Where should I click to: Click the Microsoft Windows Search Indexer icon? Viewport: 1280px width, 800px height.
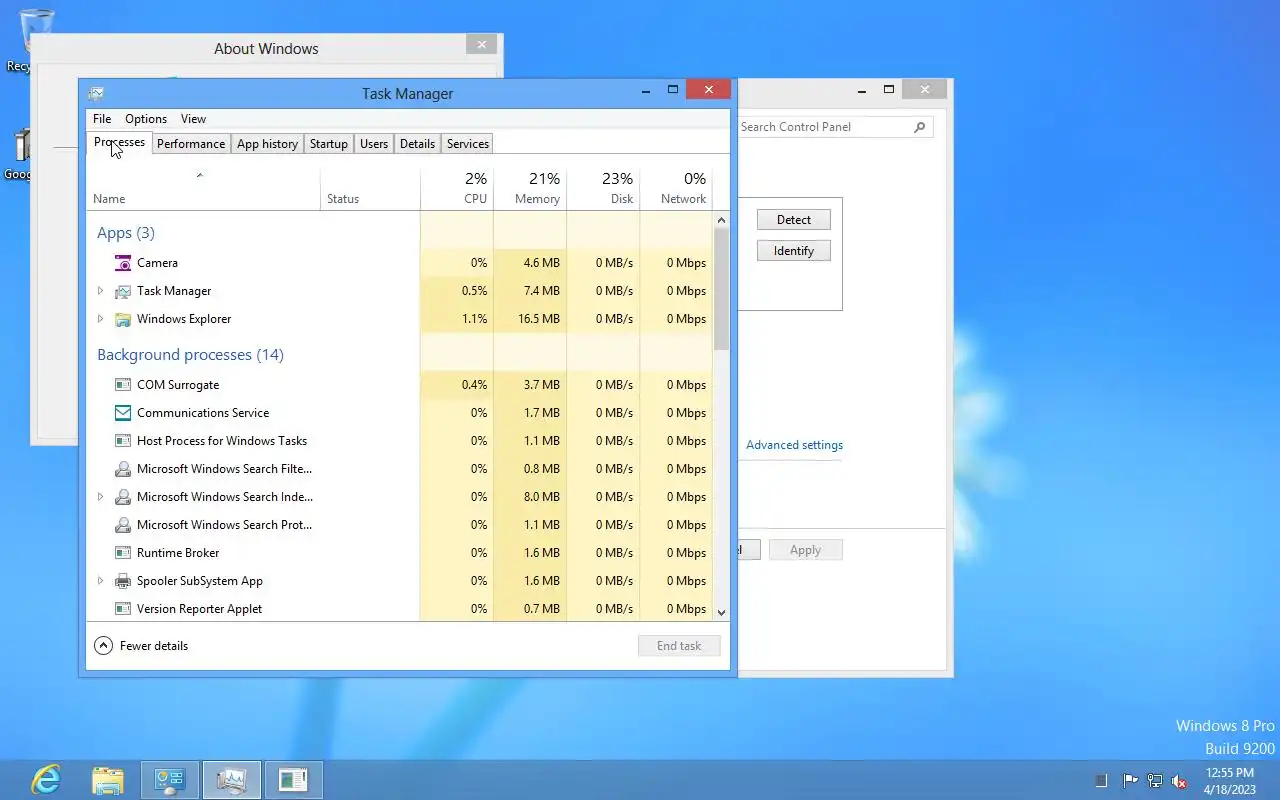[122, 497]
